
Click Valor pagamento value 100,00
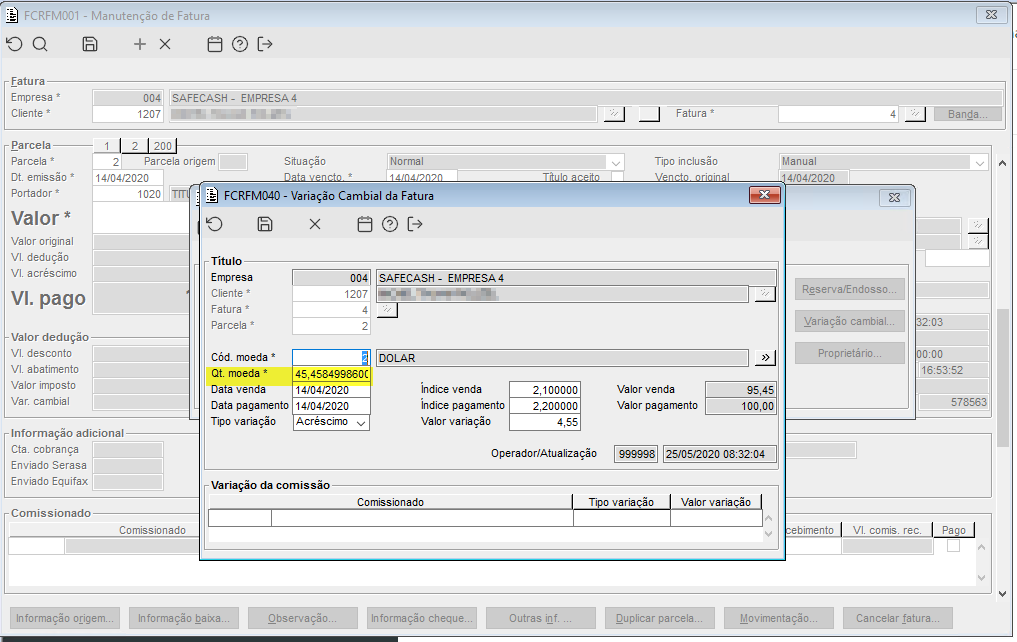(x=740, y=406)
